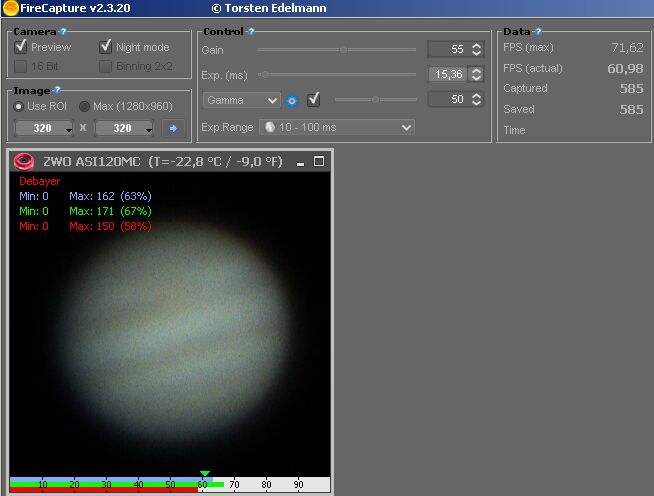The height and width of the screenshot is (496, 654).
Task: Click the Gain value stepper arrows
Action: [476, 49]
